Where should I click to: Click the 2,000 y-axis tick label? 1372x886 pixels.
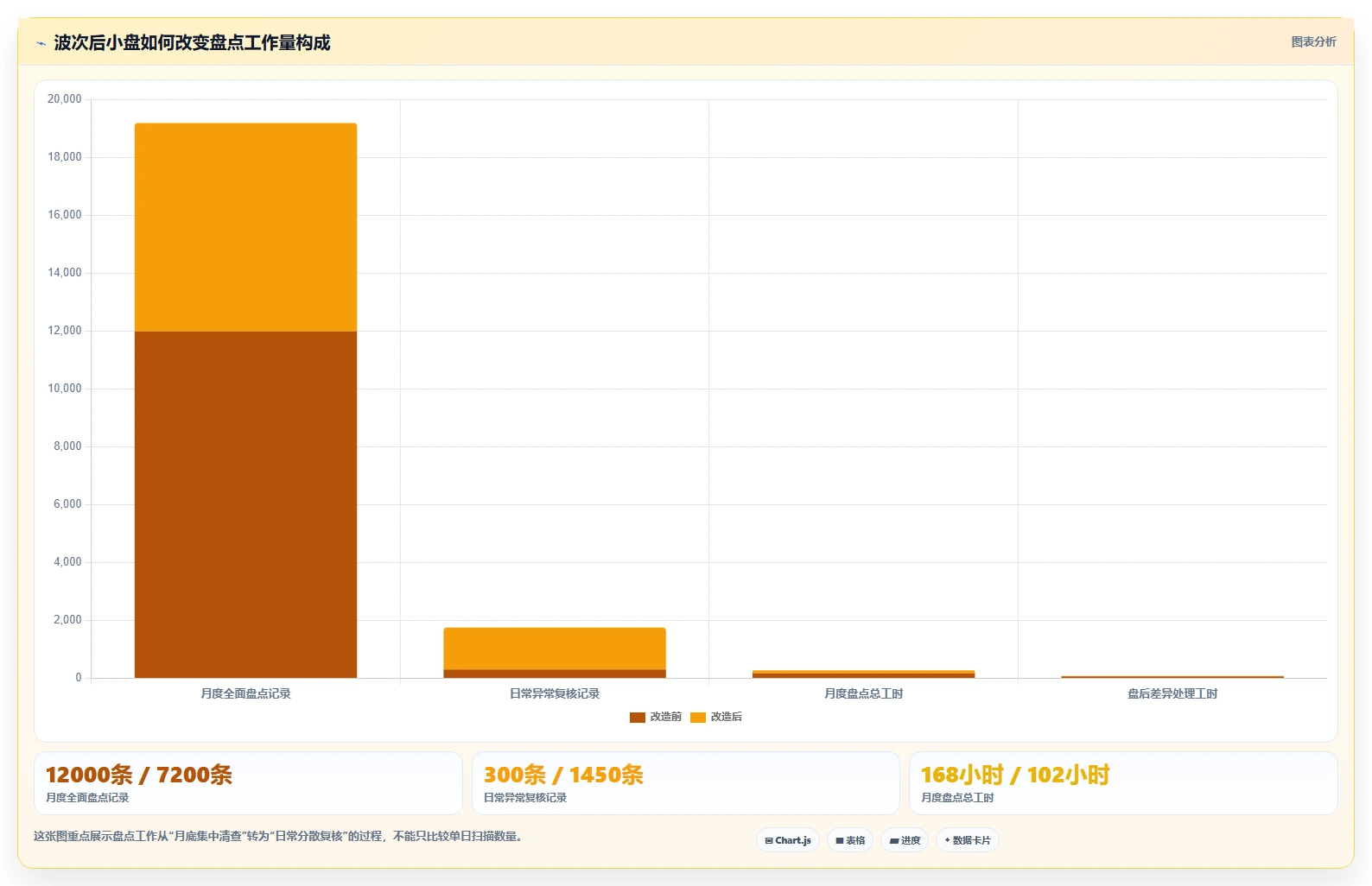[x=67, y=620]
